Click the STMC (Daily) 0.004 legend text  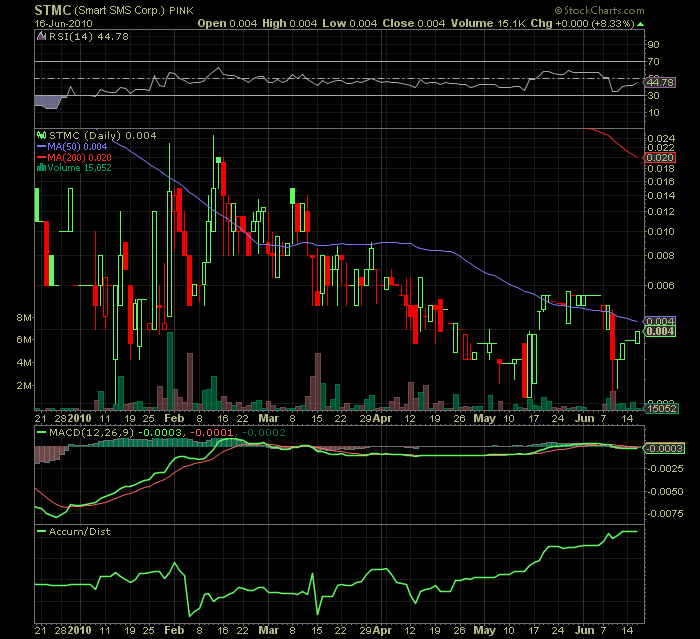click(x=103, y=135)
